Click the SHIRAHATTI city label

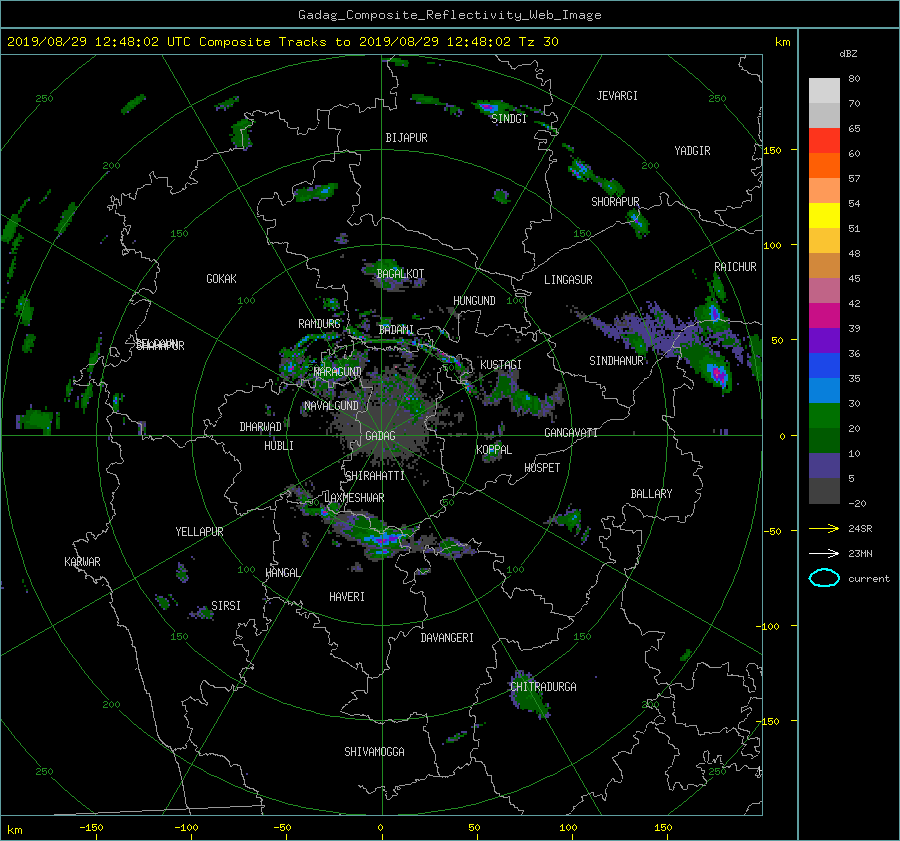[x=375, y=476]
